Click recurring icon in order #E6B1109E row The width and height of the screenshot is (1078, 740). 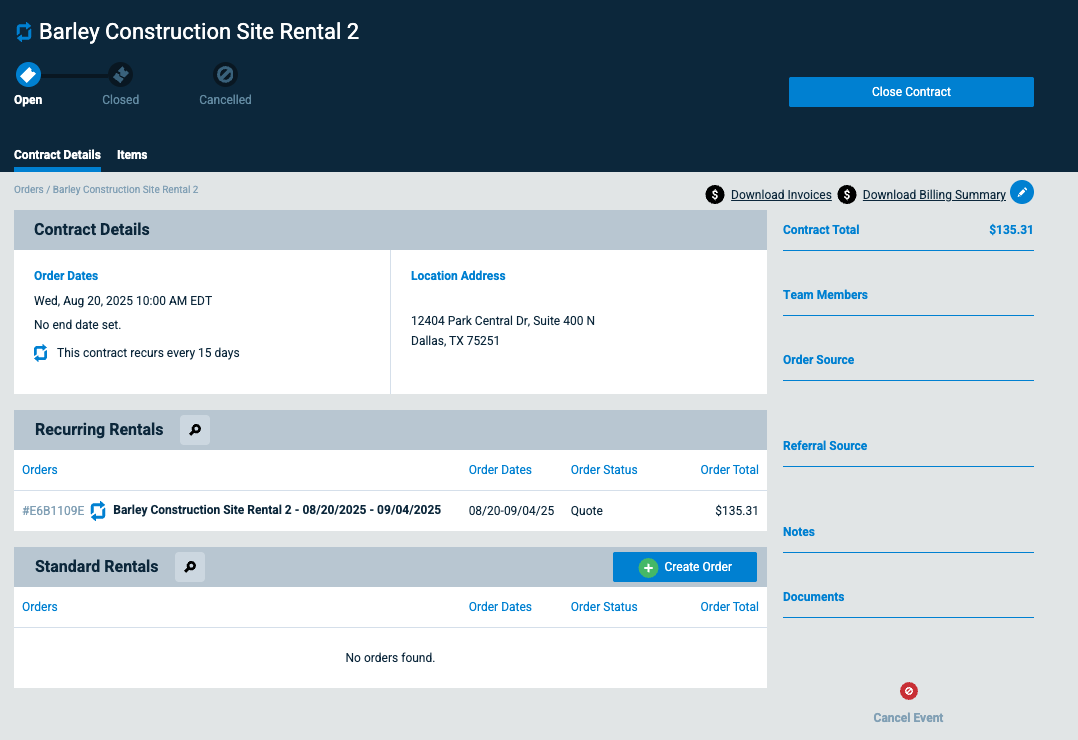[x=98, y=510]
